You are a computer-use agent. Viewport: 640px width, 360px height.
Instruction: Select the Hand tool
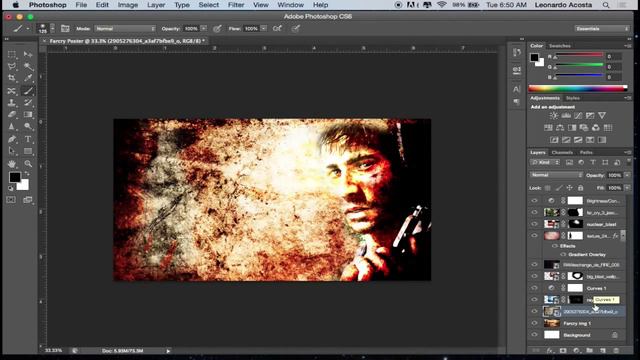tap(12, 164)
